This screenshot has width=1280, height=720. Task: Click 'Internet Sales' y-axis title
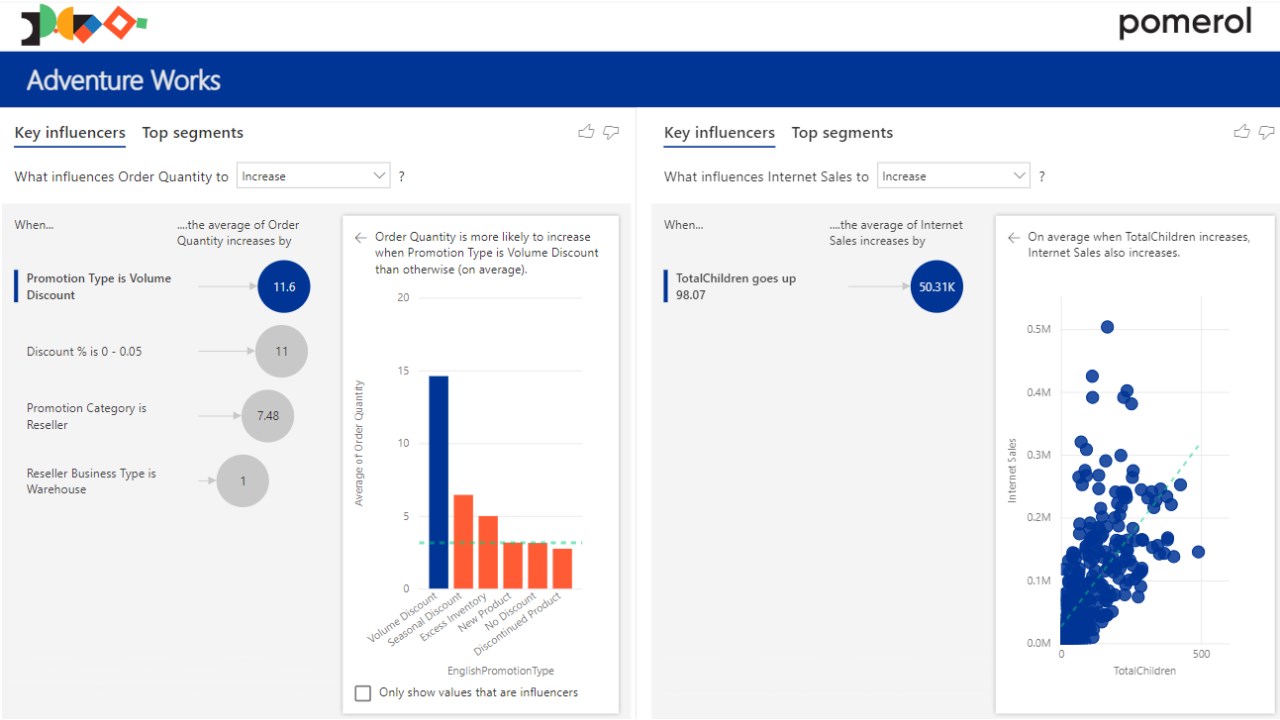(1012, 470)
